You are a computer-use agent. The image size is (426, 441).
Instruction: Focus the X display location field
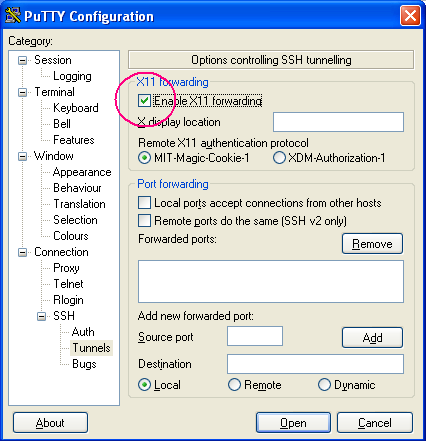click(338, 122)
